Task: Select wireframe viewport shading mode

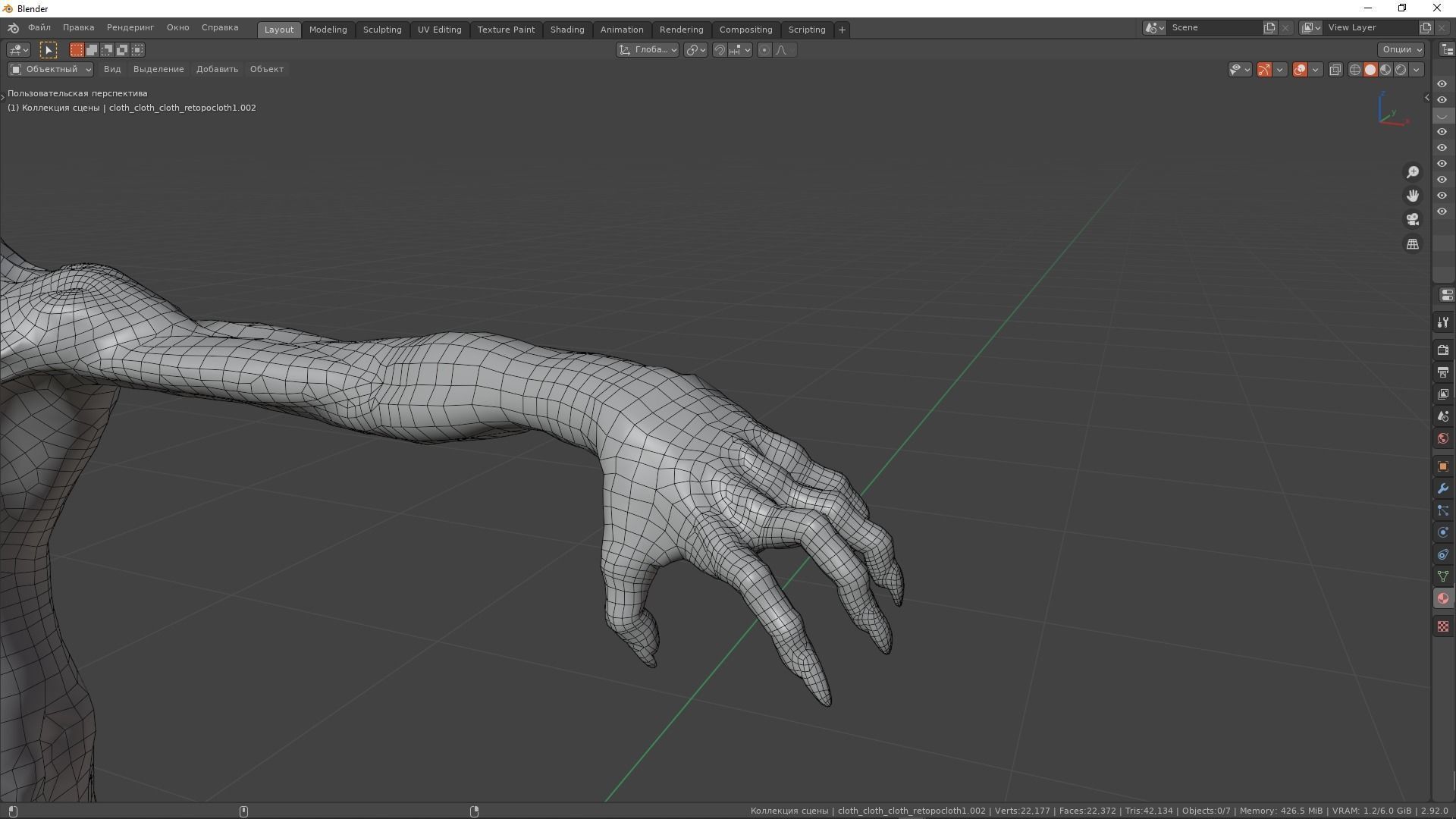Action: point(1355,70)
